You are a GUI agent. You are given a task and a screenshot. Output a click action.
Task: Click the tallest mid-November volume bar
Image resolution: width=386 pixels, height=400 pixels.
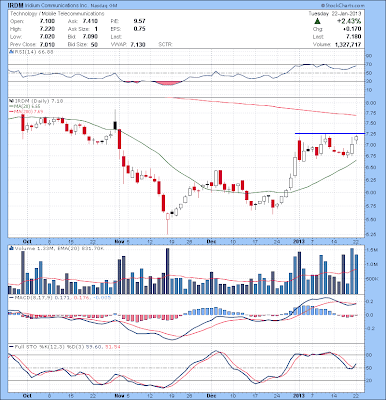[167, 271]
